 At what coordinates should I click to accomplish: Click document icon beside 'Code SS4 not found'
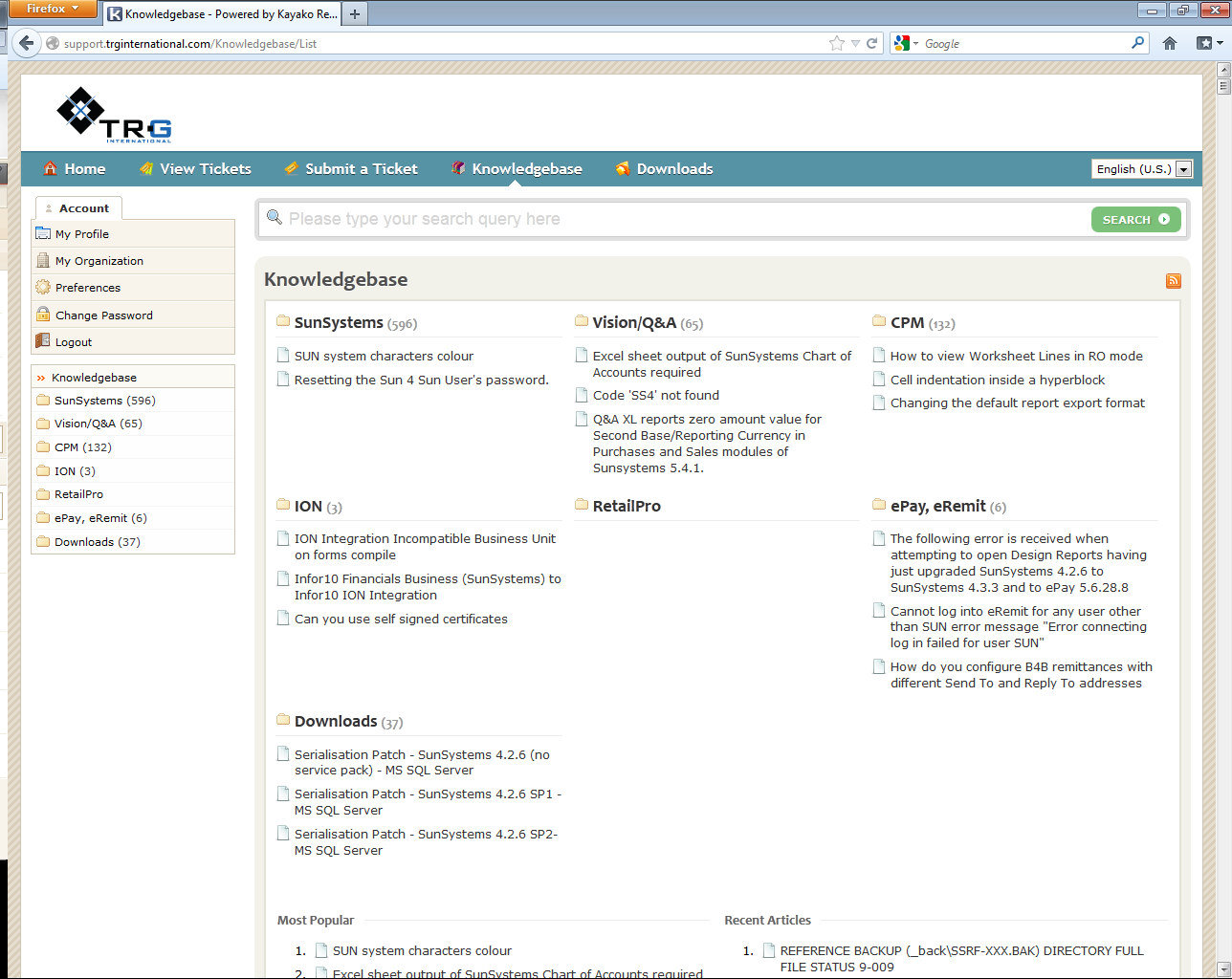582,395
